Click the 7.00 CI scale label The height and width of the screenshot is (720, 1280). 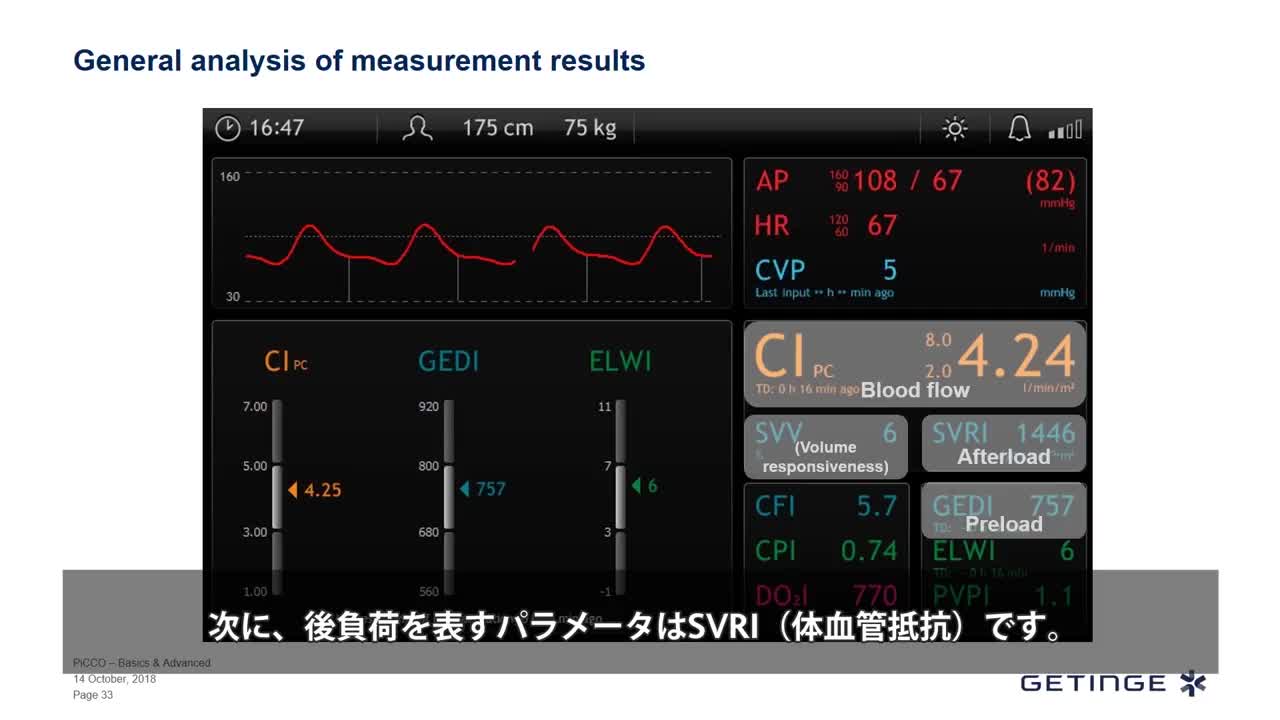pos(255,406)
